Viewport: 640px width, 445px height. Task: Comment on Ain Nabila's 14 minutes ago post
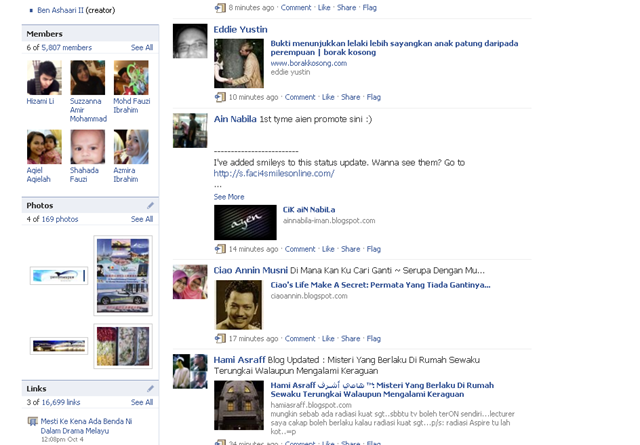tap(300, 249)
